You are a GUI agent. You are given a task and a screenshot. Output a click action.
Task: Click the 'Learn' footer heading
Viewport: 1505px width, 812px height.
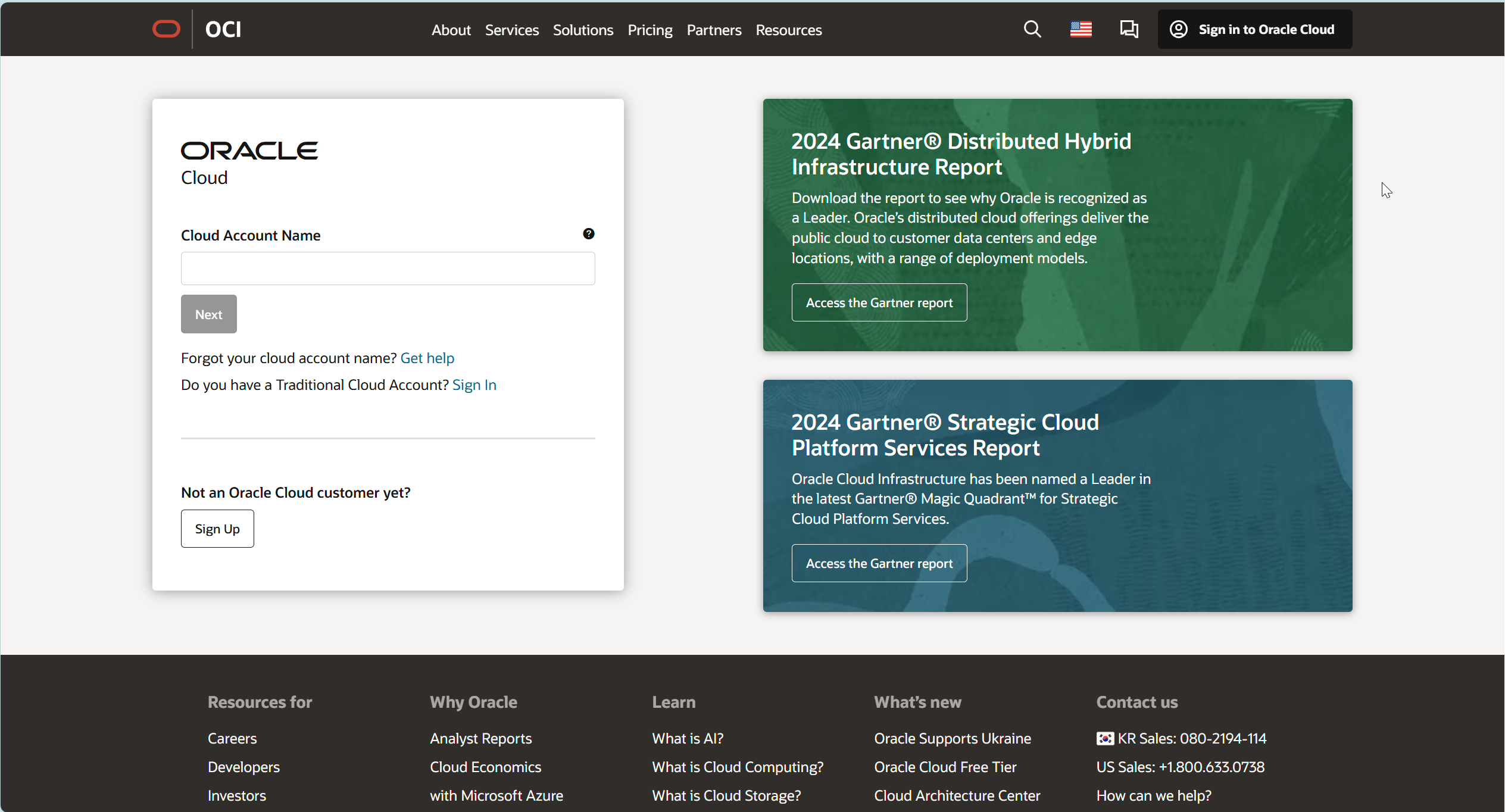[674, 702]
